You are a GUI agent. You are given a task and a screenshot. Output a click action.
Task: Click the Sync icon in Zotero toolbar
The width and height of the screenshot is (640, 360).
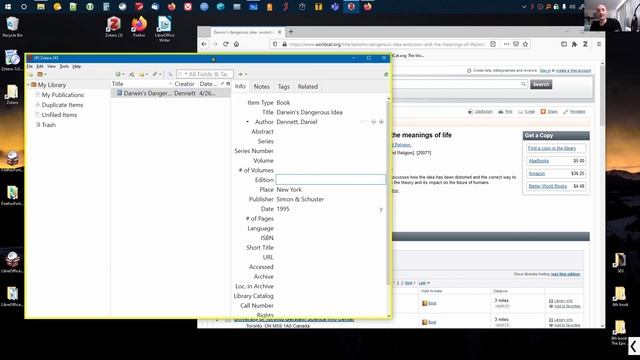coord(386,74)
